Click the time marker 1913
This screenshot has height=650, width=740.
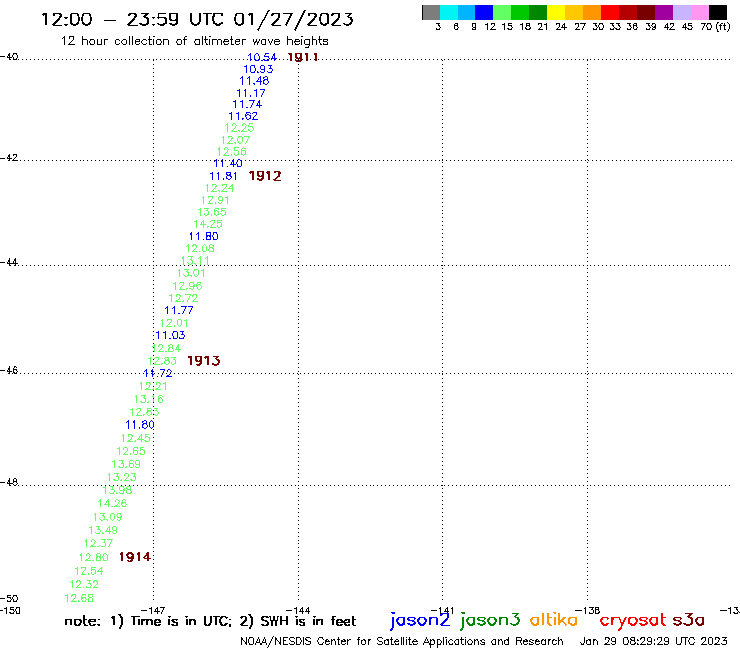tap(203, 361)
